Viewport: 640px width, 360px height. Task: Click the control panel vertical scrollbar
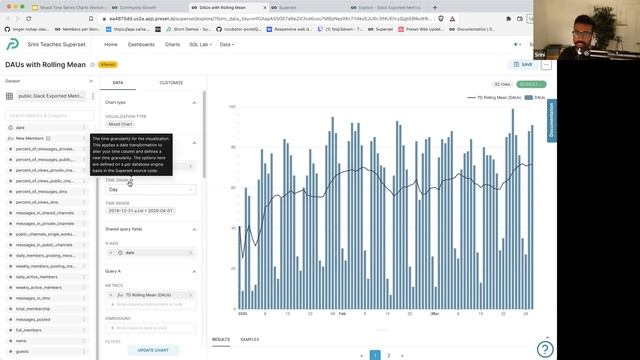click(x=204, y=135)
